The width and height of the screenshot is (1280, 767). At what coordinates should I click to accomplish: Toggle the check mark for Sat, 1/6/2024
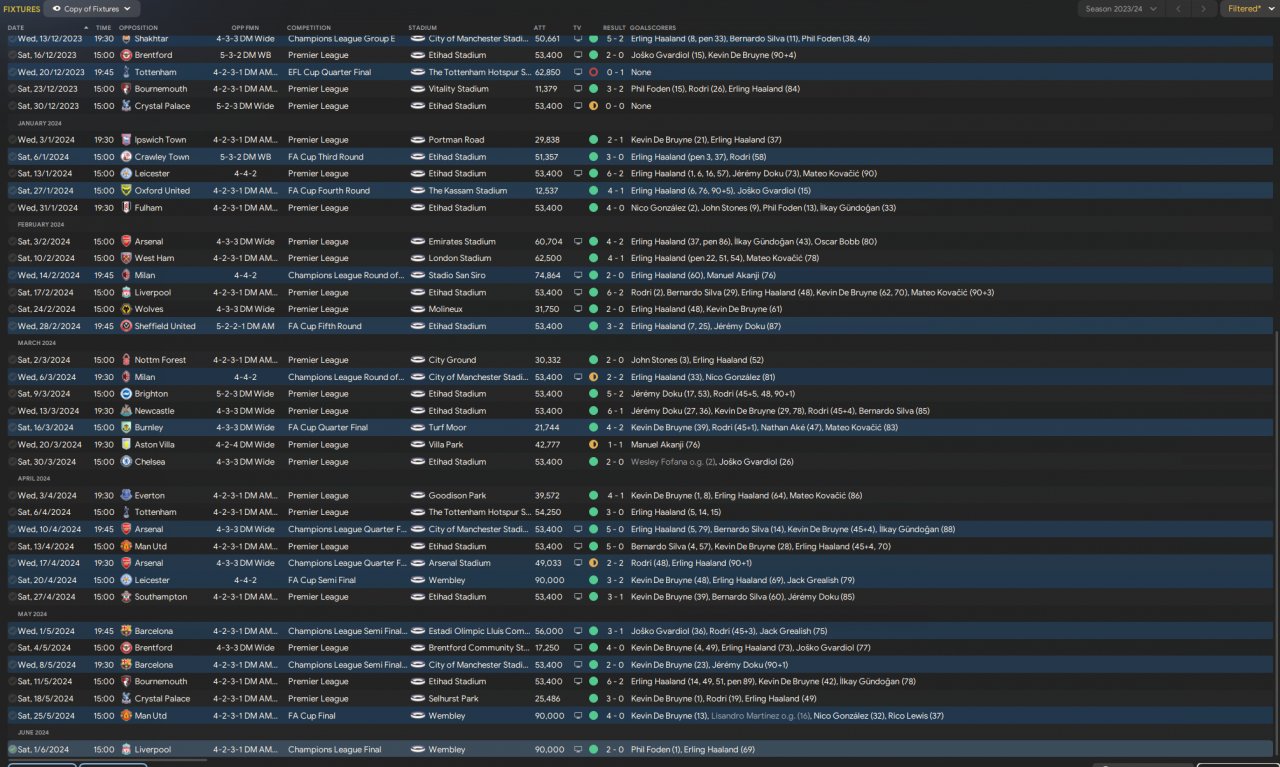click(x=12, y=750)
